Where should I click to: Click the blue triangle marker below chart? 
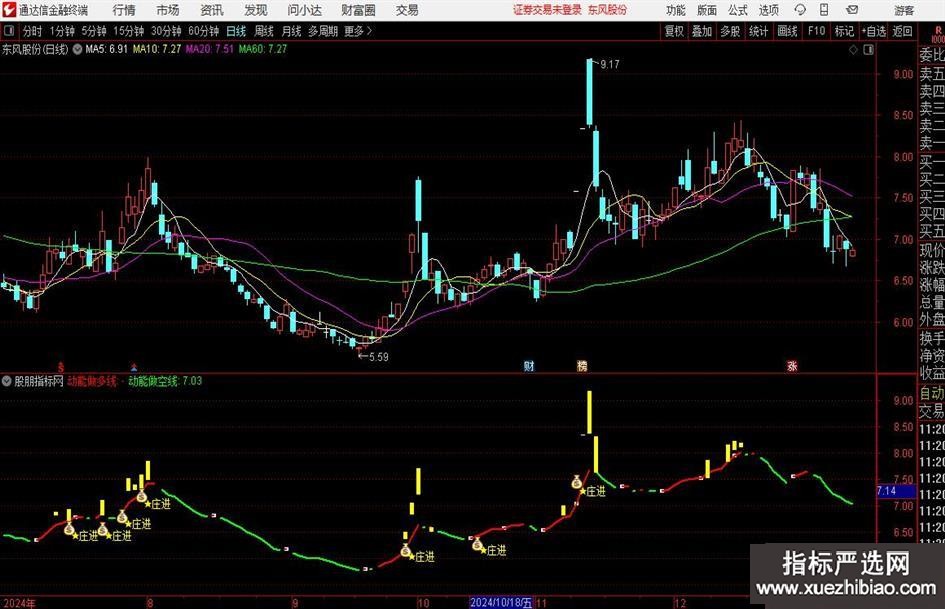[134, 366]
